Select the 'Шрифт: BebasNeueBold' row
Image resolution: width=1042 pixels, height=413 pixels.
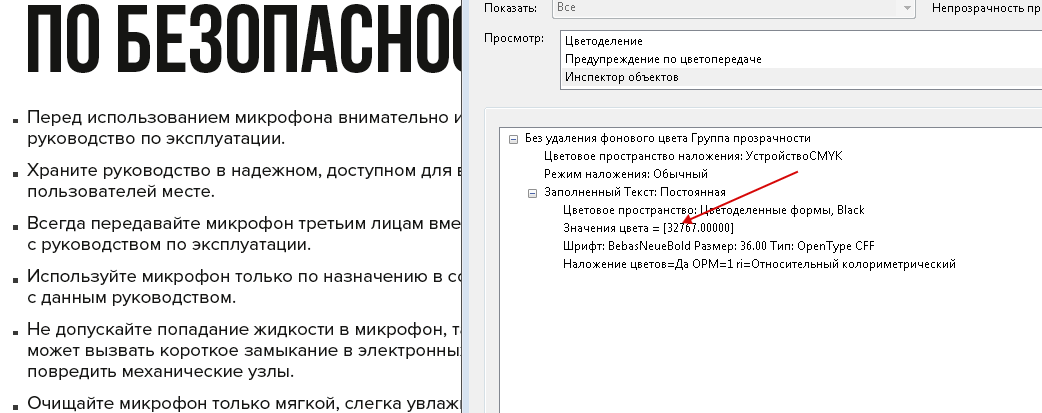[x=718, y=246]
